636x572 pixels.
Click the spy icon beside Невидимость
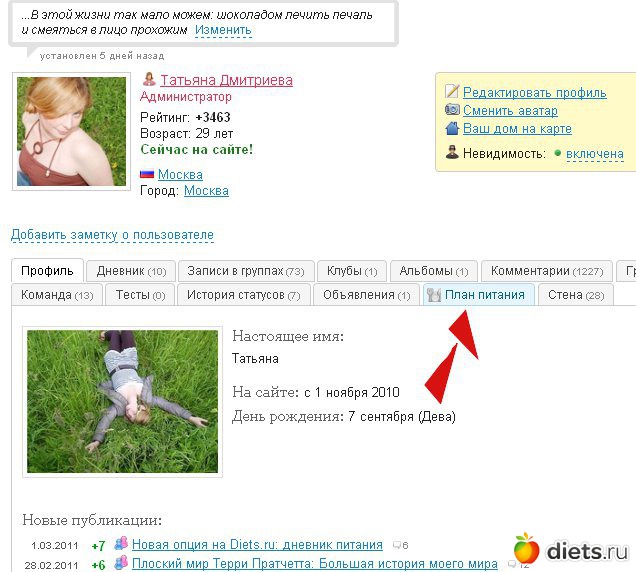[x=452, y=153]
